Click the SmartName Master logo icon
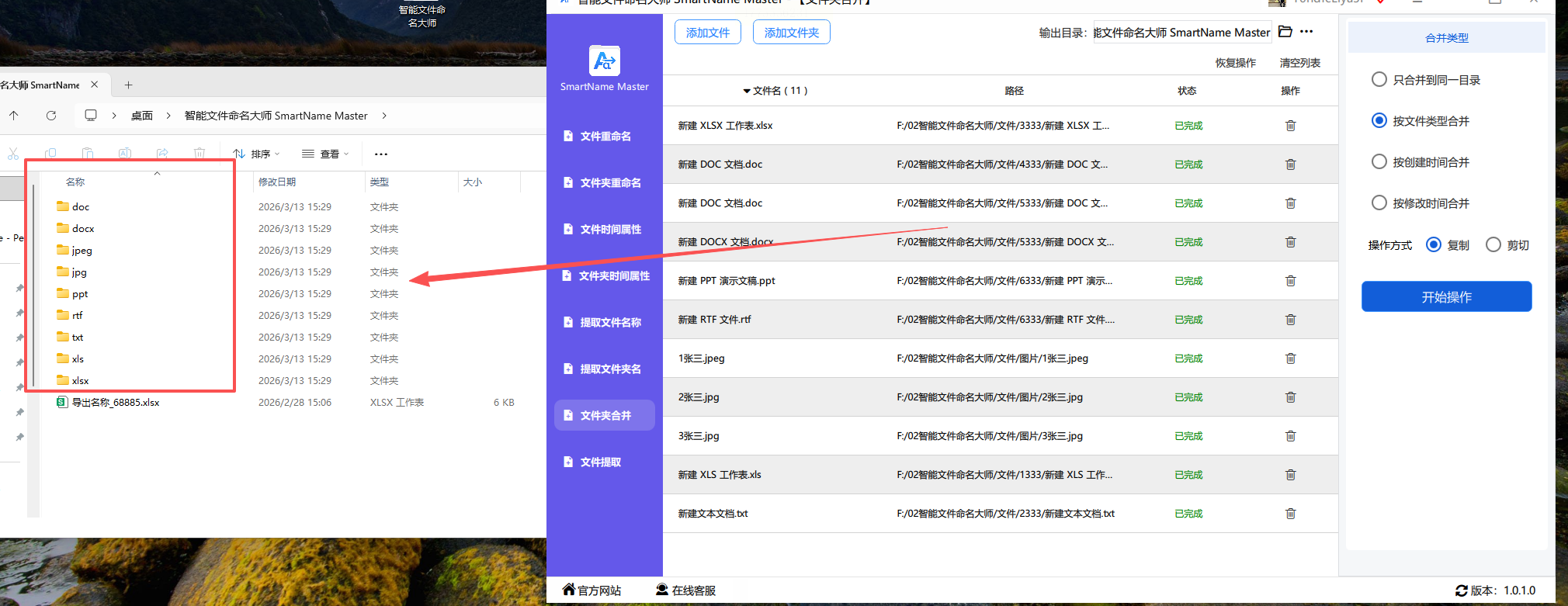This screenshot has height=606, width=1568. pyautogui.click(x=604, y=61)
